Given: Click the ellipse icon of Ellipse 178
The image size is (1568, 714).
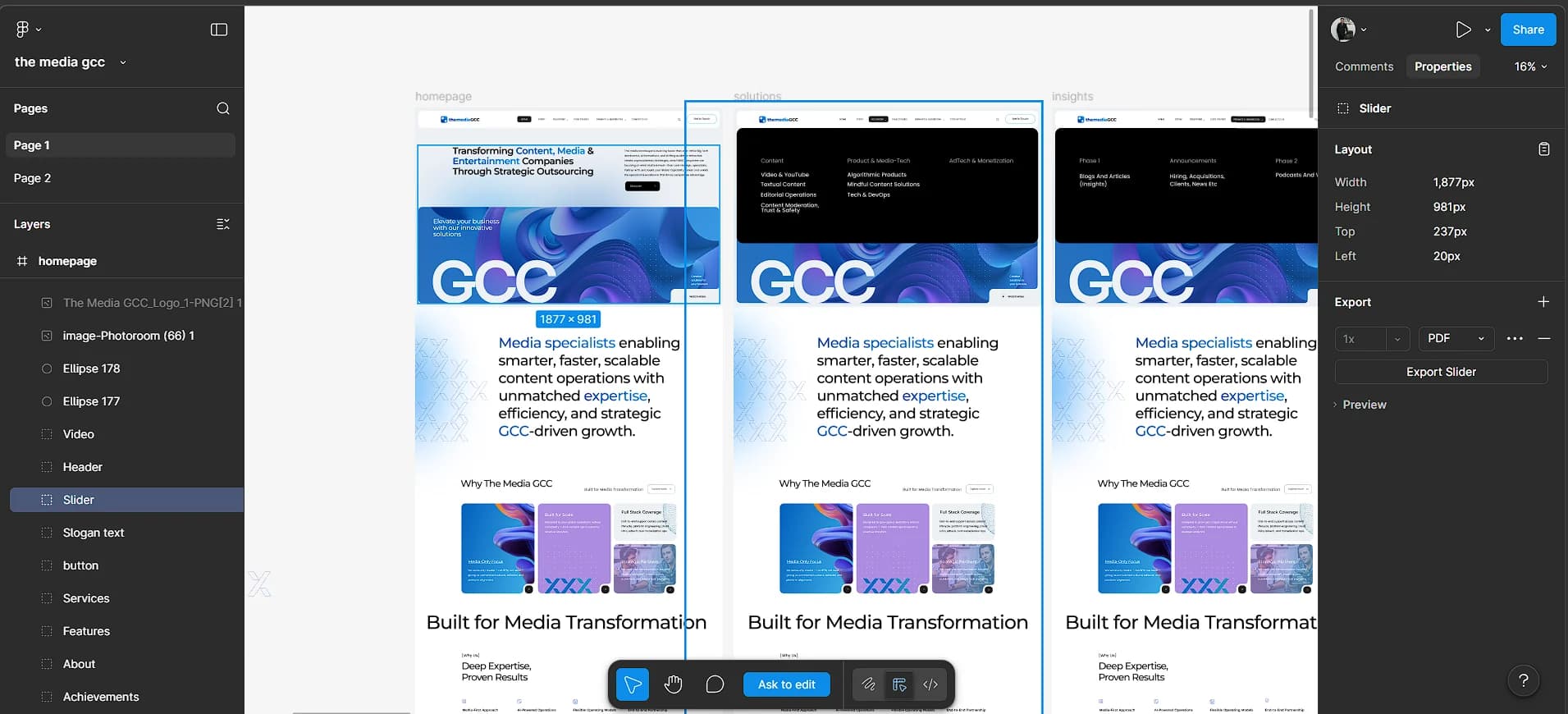Looking at the screenshot, I should pyautogui.click(x=47, y=368).
